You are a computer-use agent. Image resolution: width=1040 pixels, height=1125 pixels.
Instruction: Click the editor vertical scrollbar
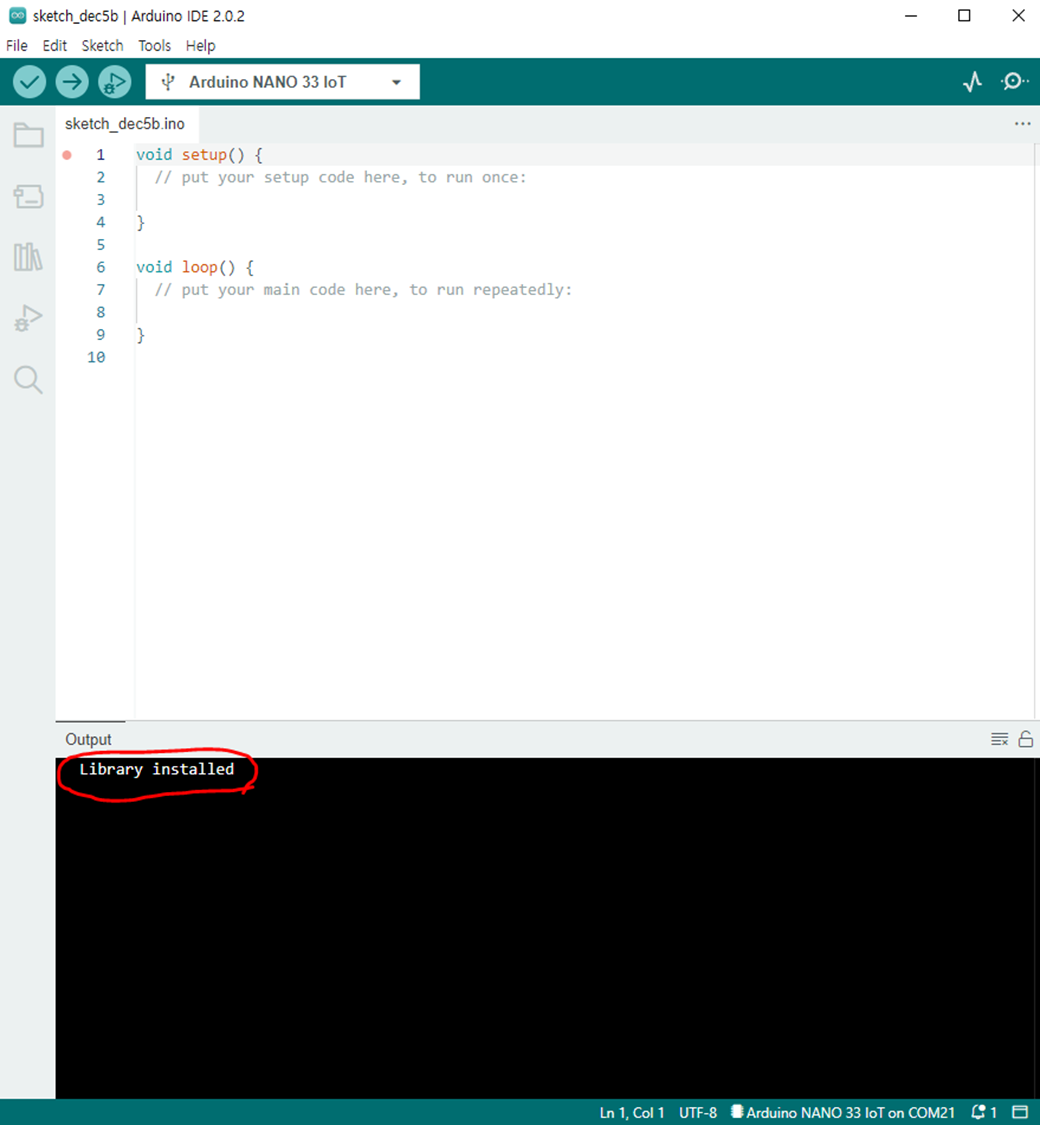click(1036, 430)
